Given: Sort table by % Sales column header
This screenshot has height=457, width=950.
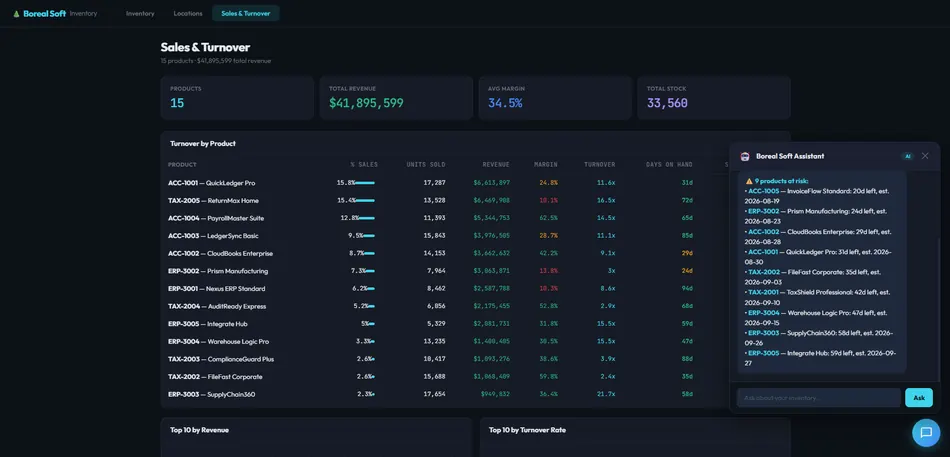Looking at the screenshot, I should pyautogui.click(x=364, y=164).
